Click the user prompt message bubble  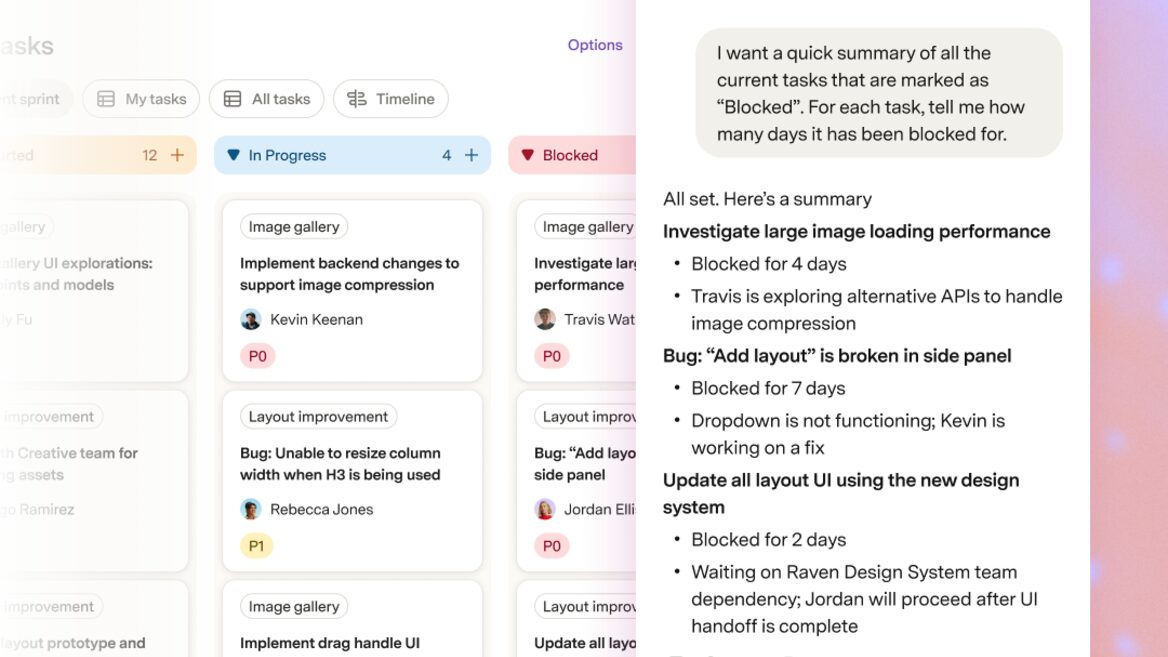point(879,93)
